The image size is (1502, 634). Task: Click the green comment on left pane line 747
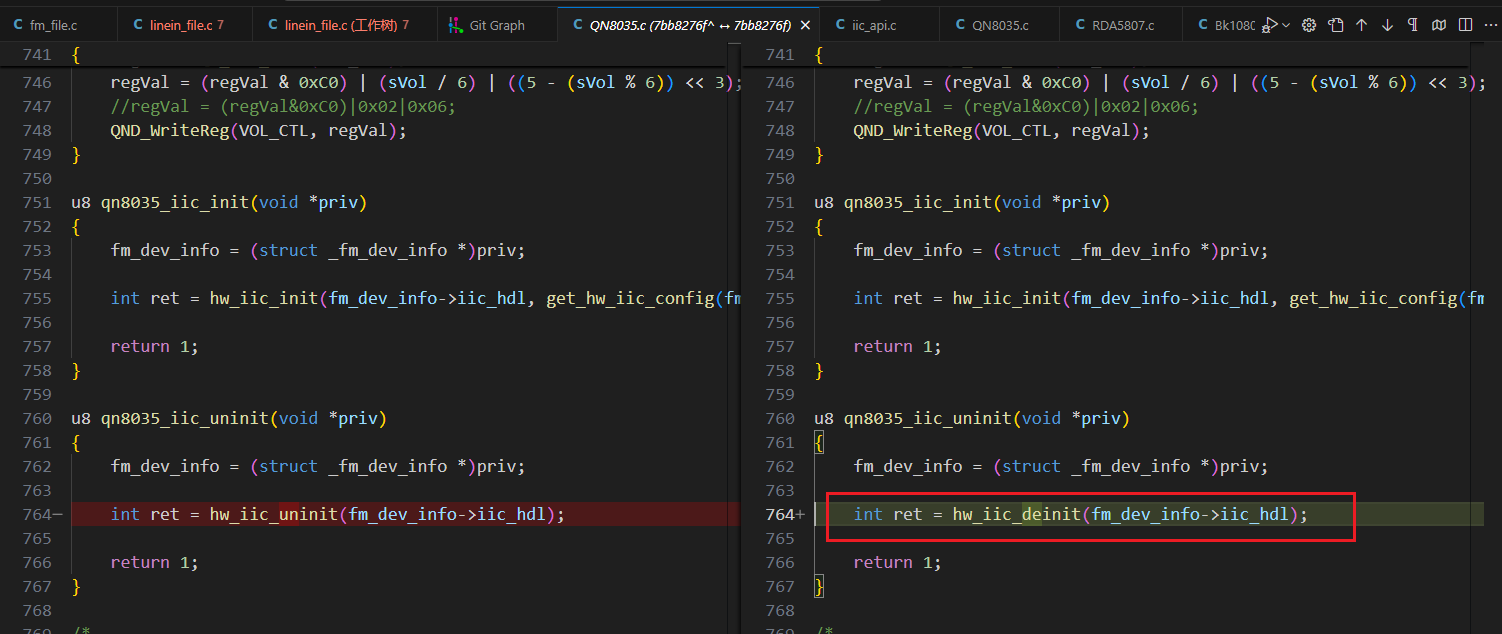tap(284, 106)
